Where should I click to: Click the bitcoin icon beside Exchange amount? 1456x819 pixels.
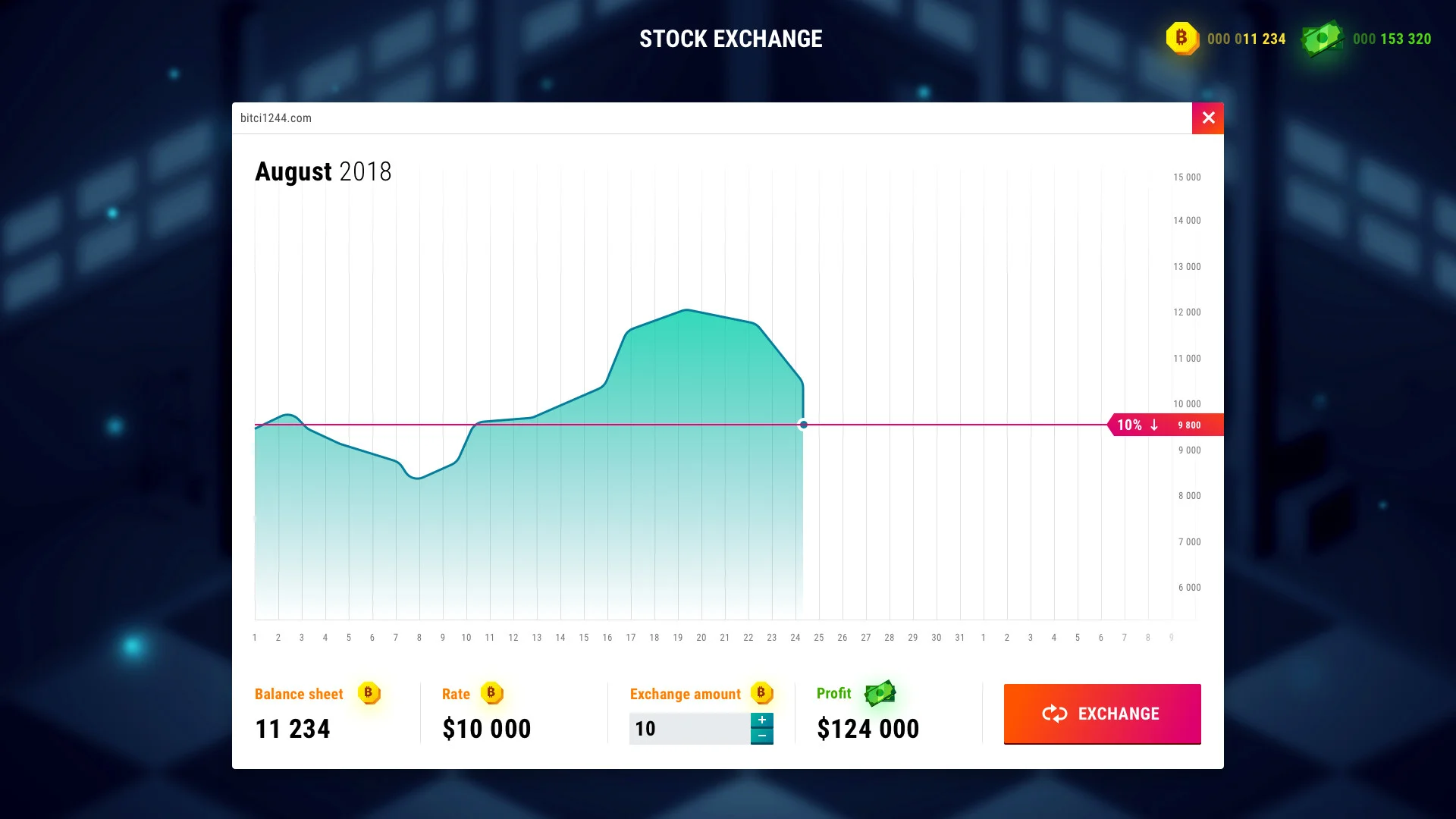761,693
